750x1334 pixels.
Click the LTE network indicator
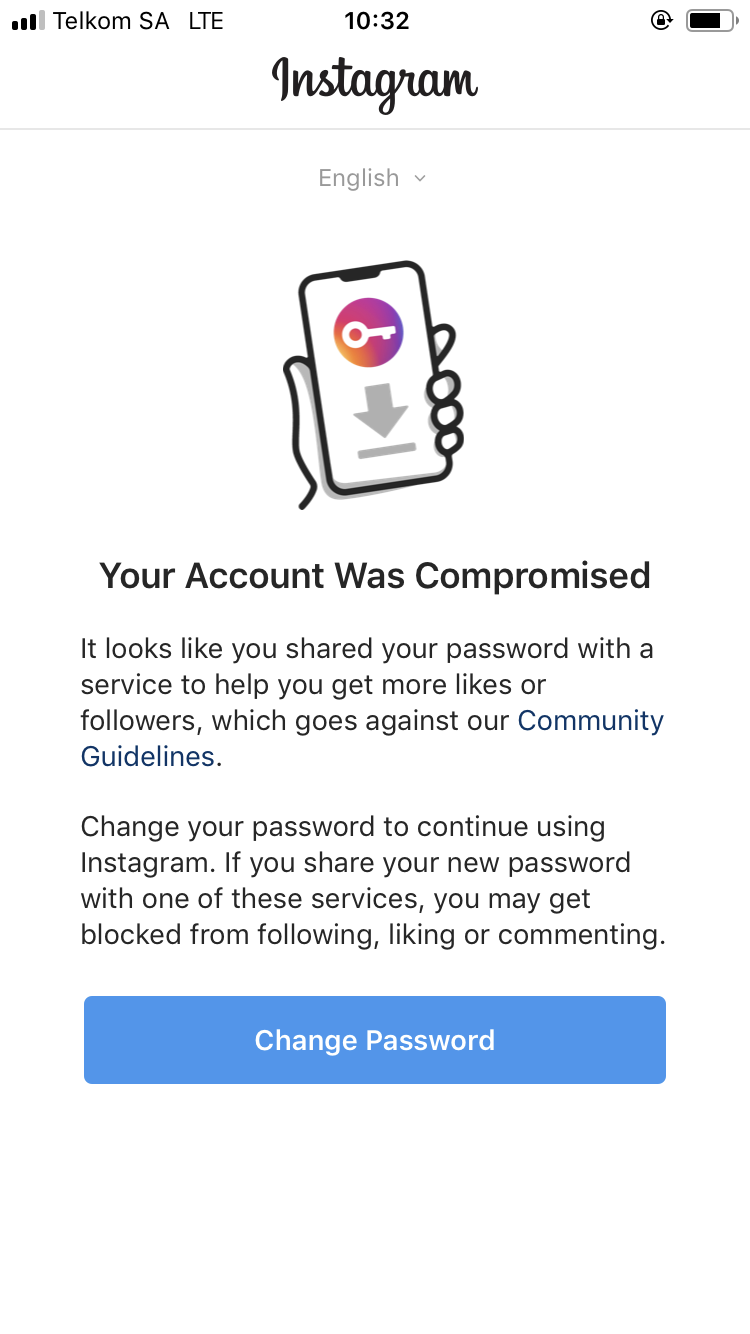(x=206, y=20)
